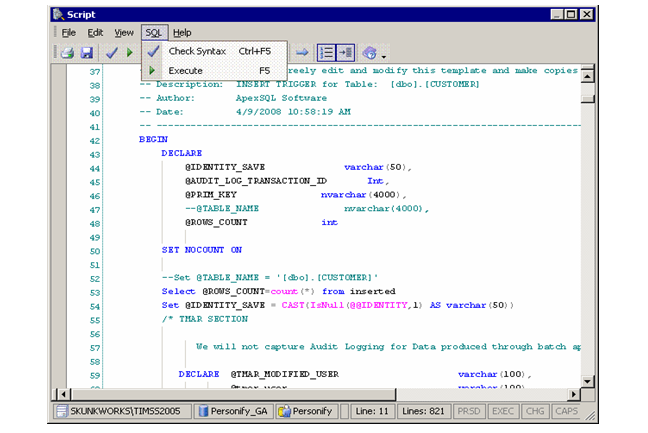Click @IDENTITY_SAVE variable on line 44
The image size is (648, 433).
click(x=225, y=167)
